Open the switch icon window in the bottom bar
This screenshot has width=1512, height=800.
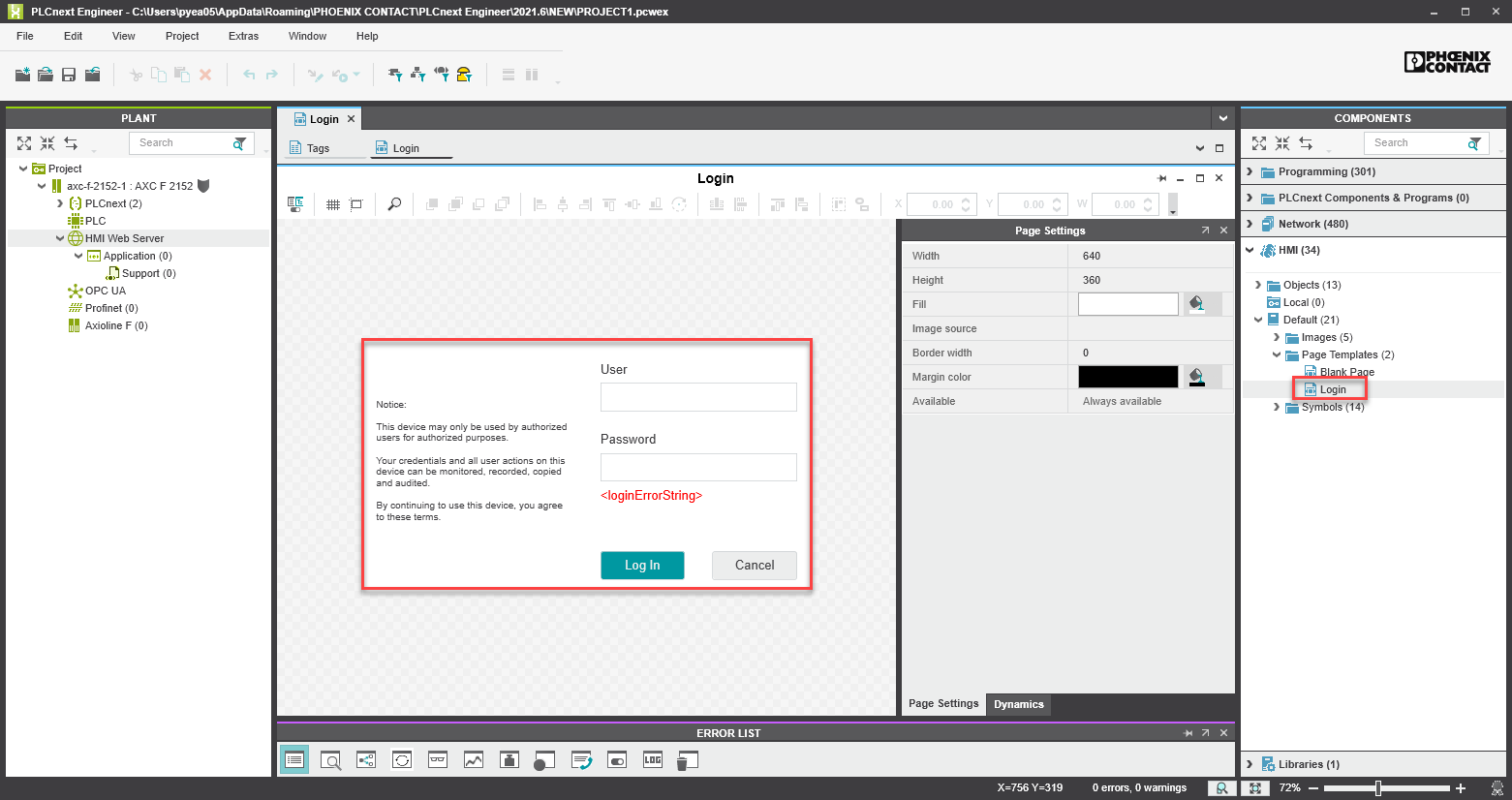617,760
